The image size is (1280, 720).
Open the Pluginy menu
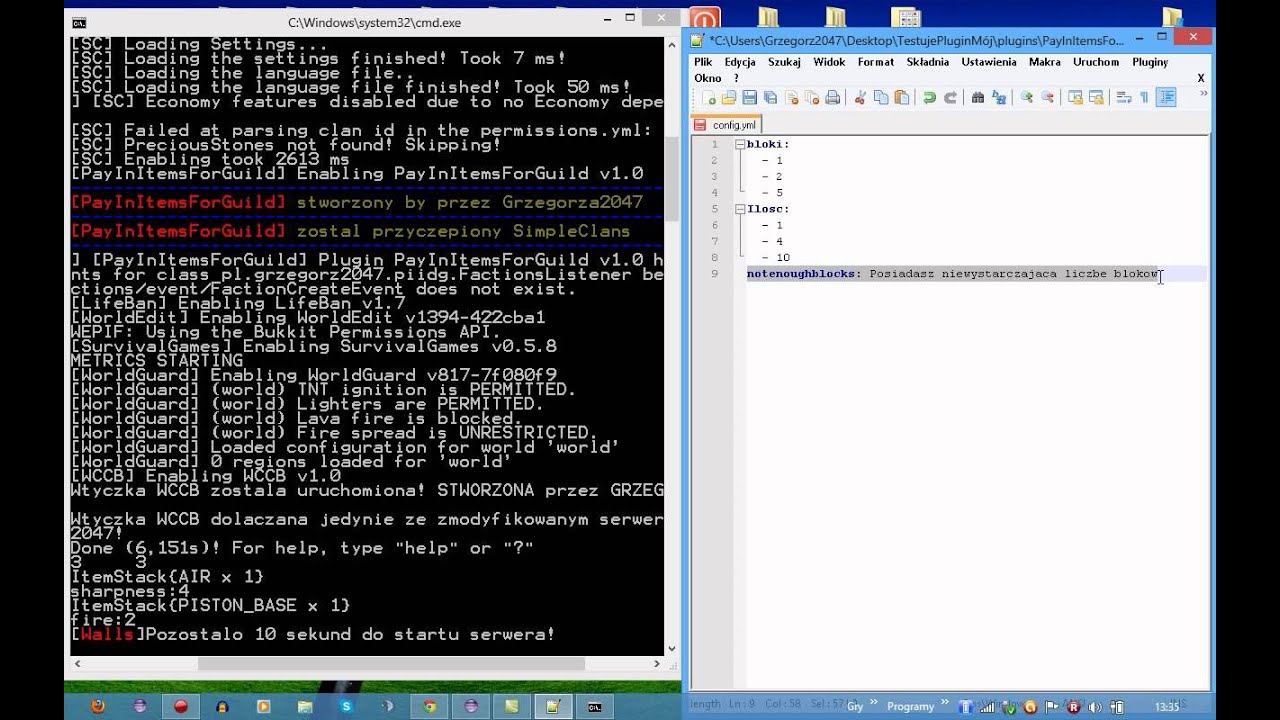pos(1150,62)
